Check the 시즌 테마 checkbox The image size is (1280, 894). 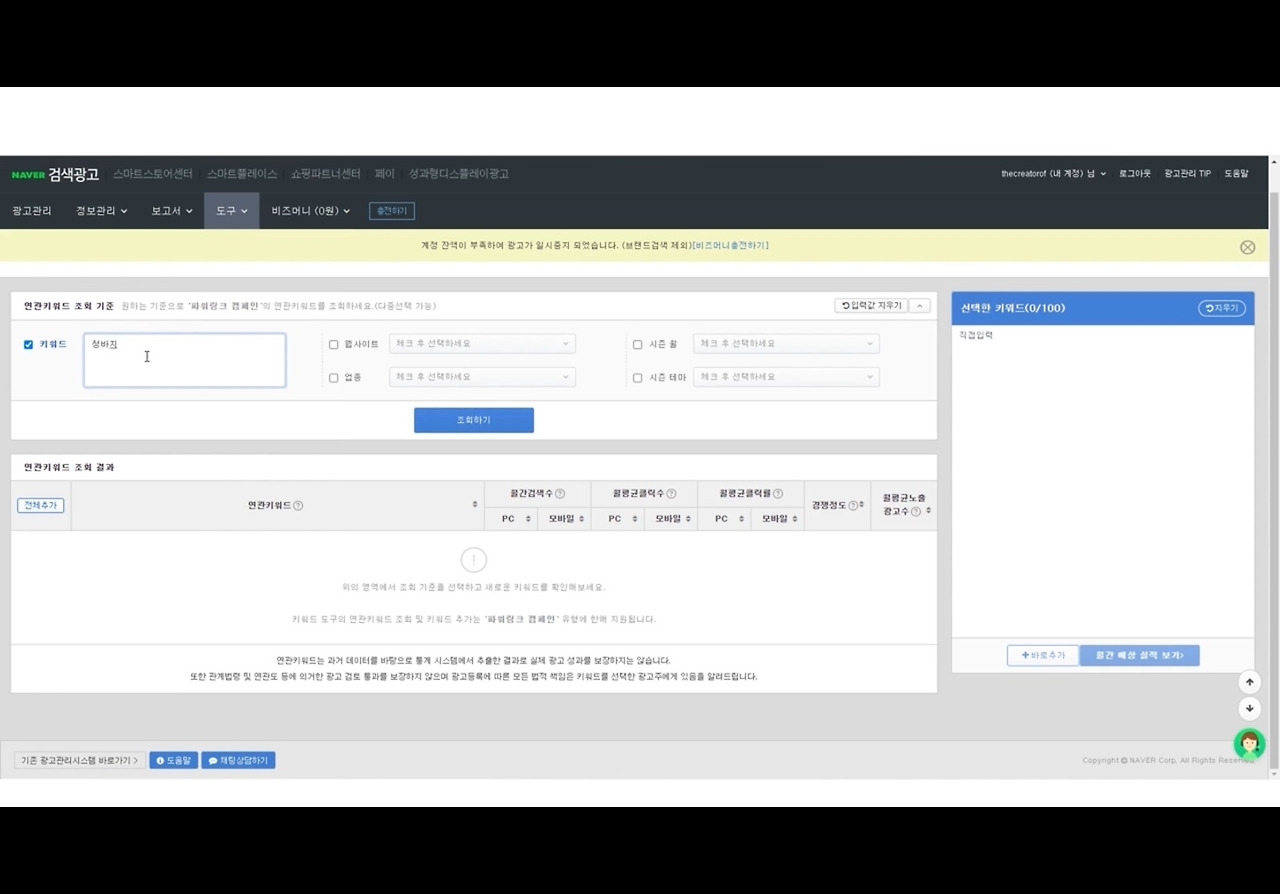point(638,378)
